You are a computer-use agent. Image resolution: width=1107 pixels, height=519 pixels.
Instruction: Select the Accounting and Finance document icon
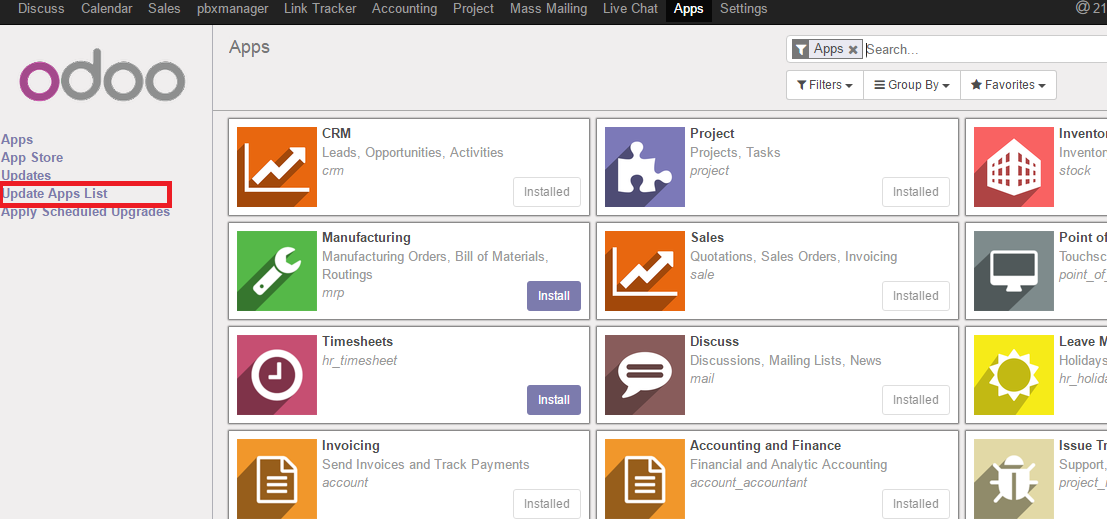645,479
